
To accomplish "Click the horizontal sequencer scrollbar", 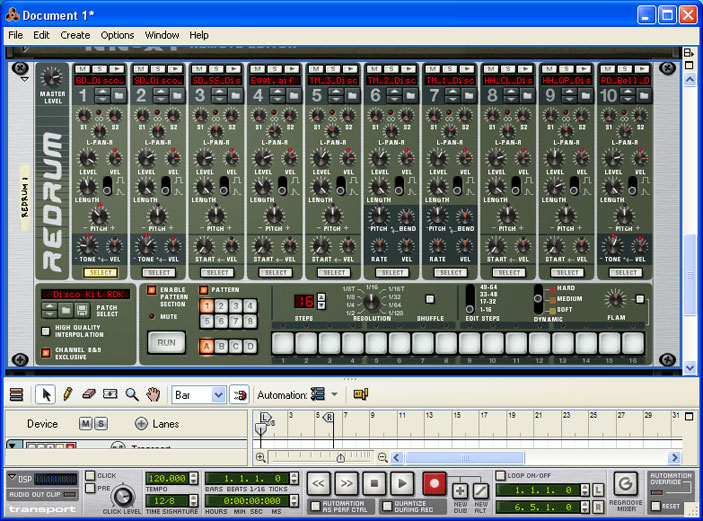I will (x=464, y=457).
